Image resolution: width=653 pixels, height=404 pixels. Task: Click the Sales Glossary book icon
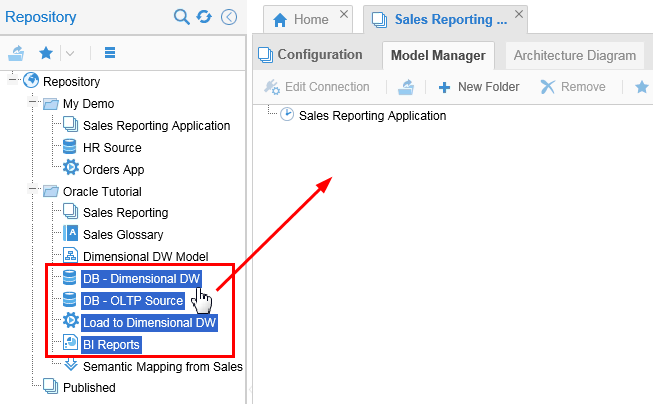click(70, 233)
